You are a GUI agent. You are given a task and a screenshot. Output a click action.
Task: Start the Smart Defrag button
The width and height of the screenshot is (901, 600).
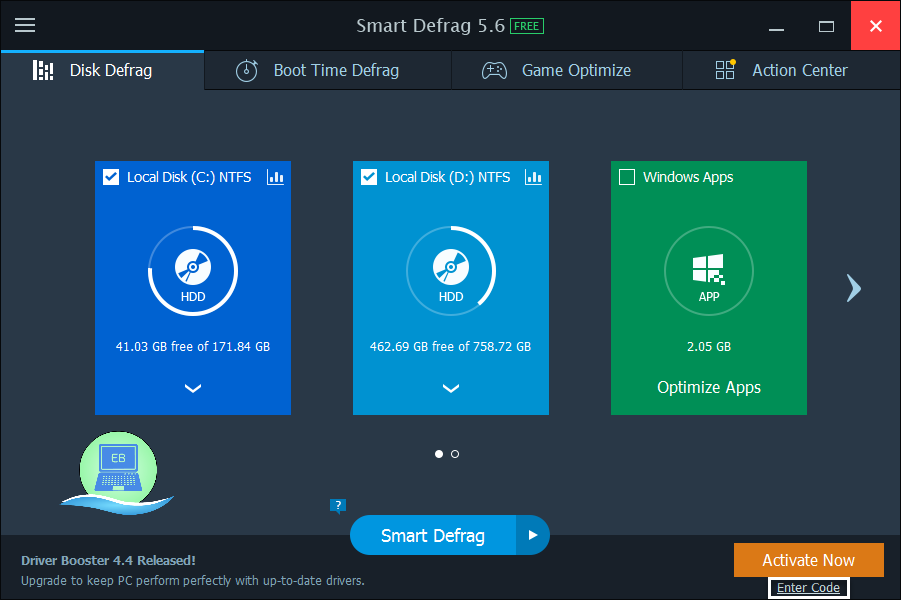pos(433,535)
